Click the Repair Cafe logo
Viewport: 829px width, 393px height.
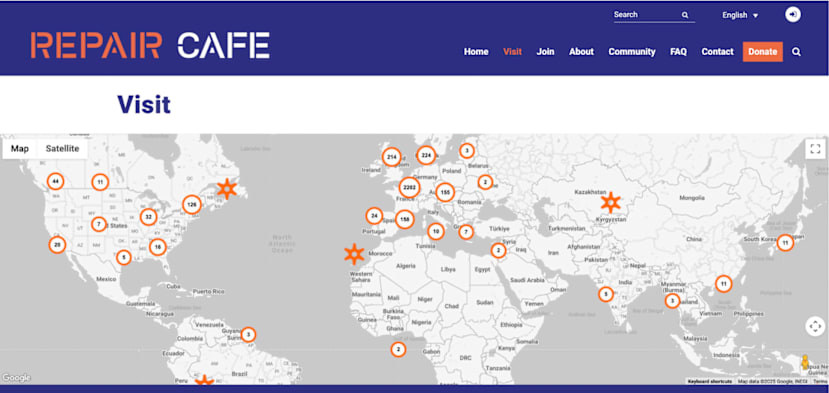(x=150, y=45)
